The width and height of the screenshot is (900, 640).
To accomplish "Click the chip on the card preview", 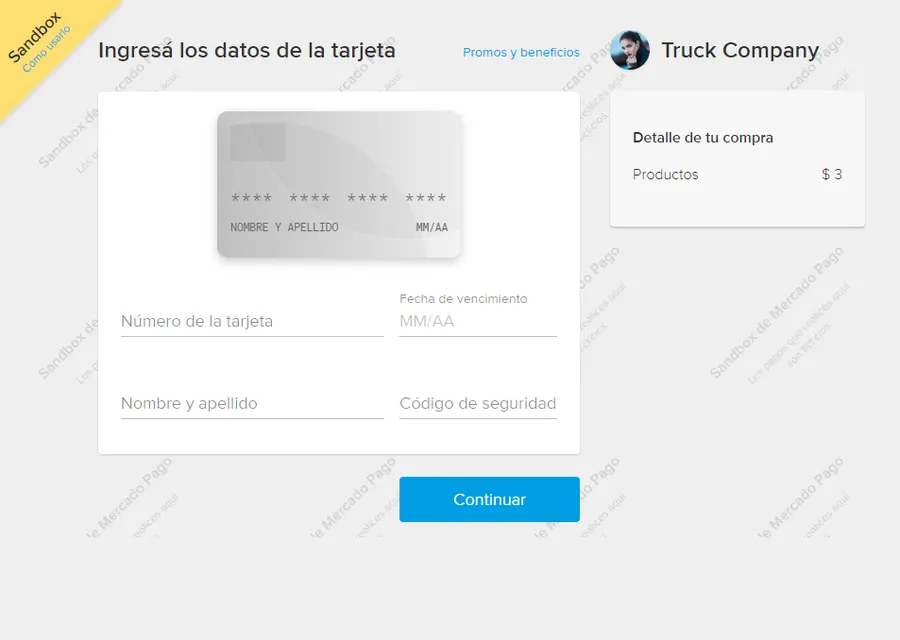I will (258, 142).
